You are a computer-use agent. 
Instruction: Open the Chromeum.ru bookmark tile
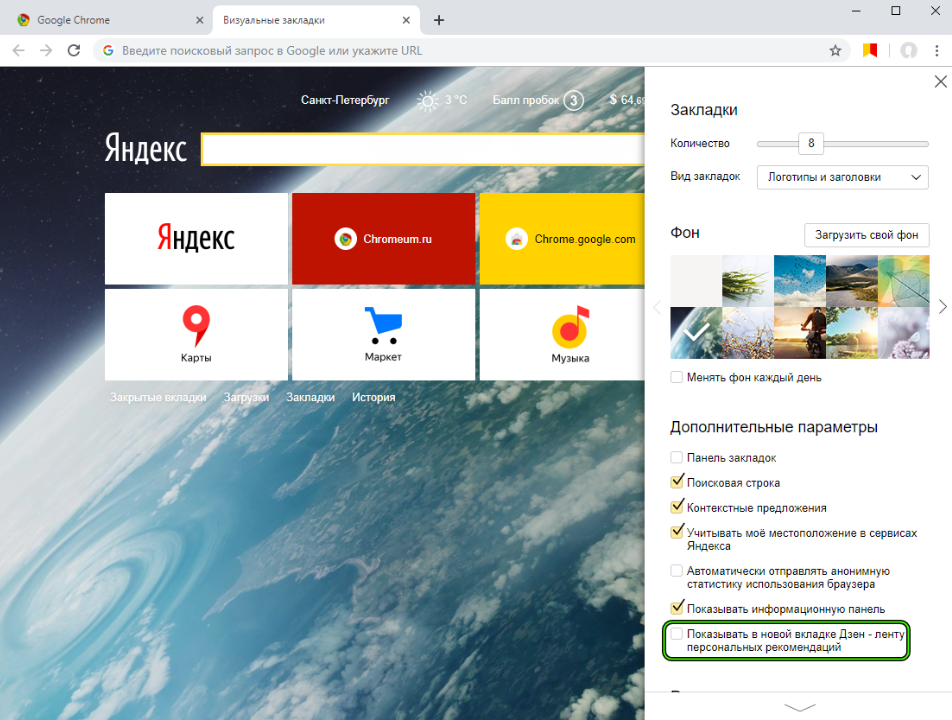(x=383, y=239)
